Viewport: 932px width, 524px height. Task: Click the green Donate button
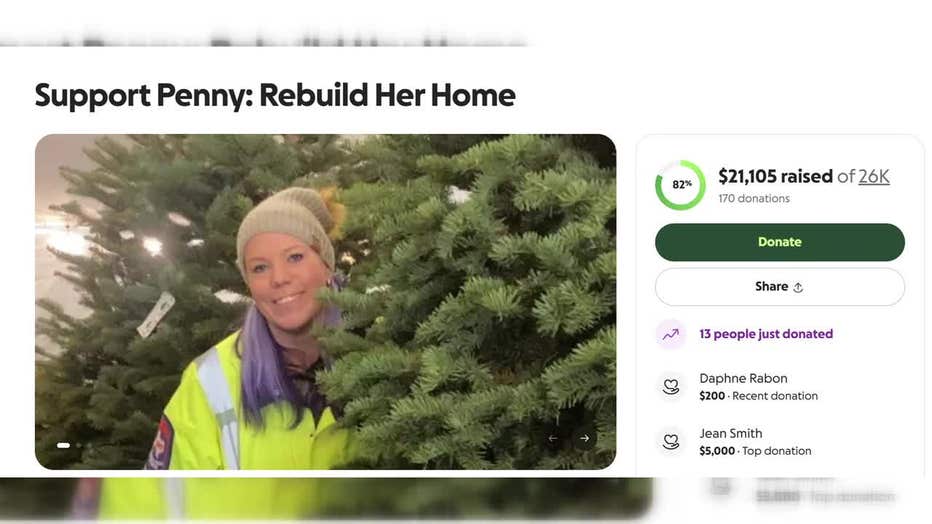(780, 242)
